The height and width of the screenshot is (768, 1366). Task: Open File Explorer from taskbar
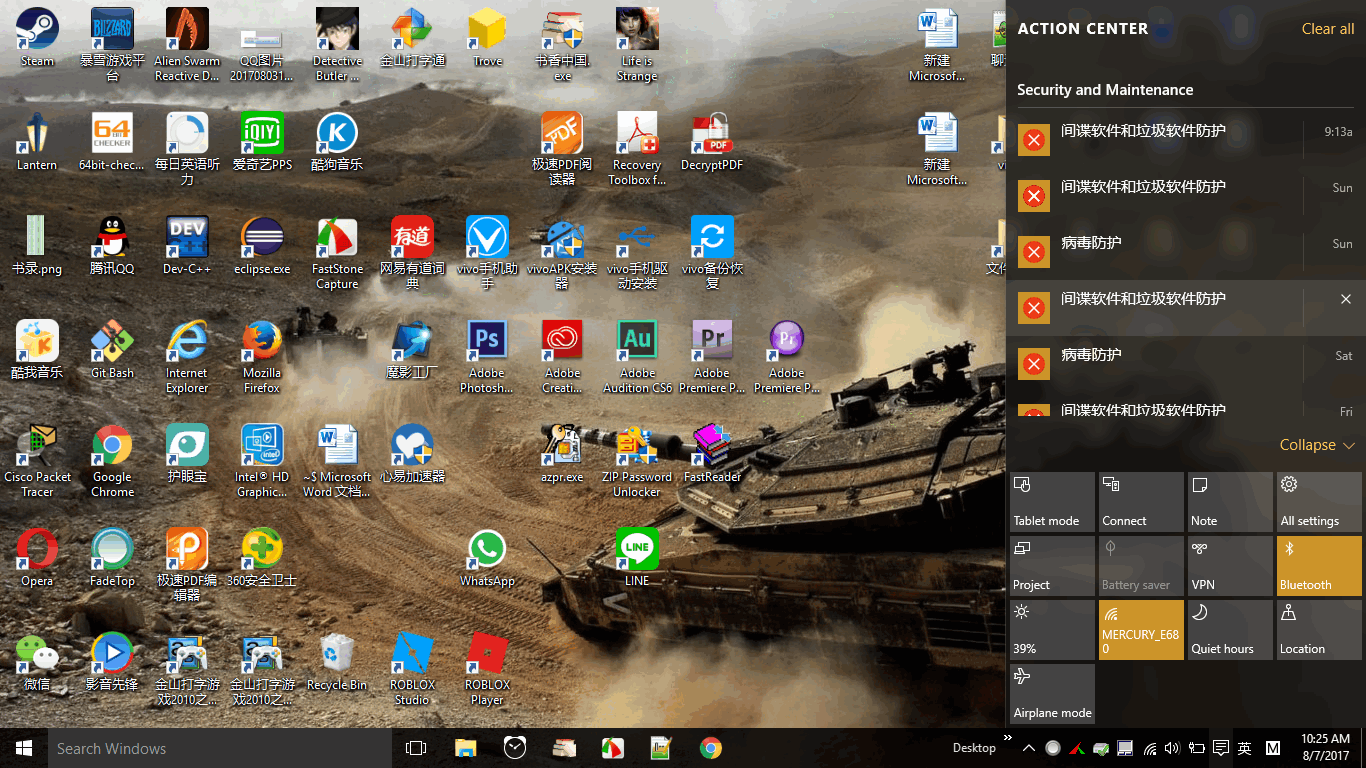click(465, 748)
